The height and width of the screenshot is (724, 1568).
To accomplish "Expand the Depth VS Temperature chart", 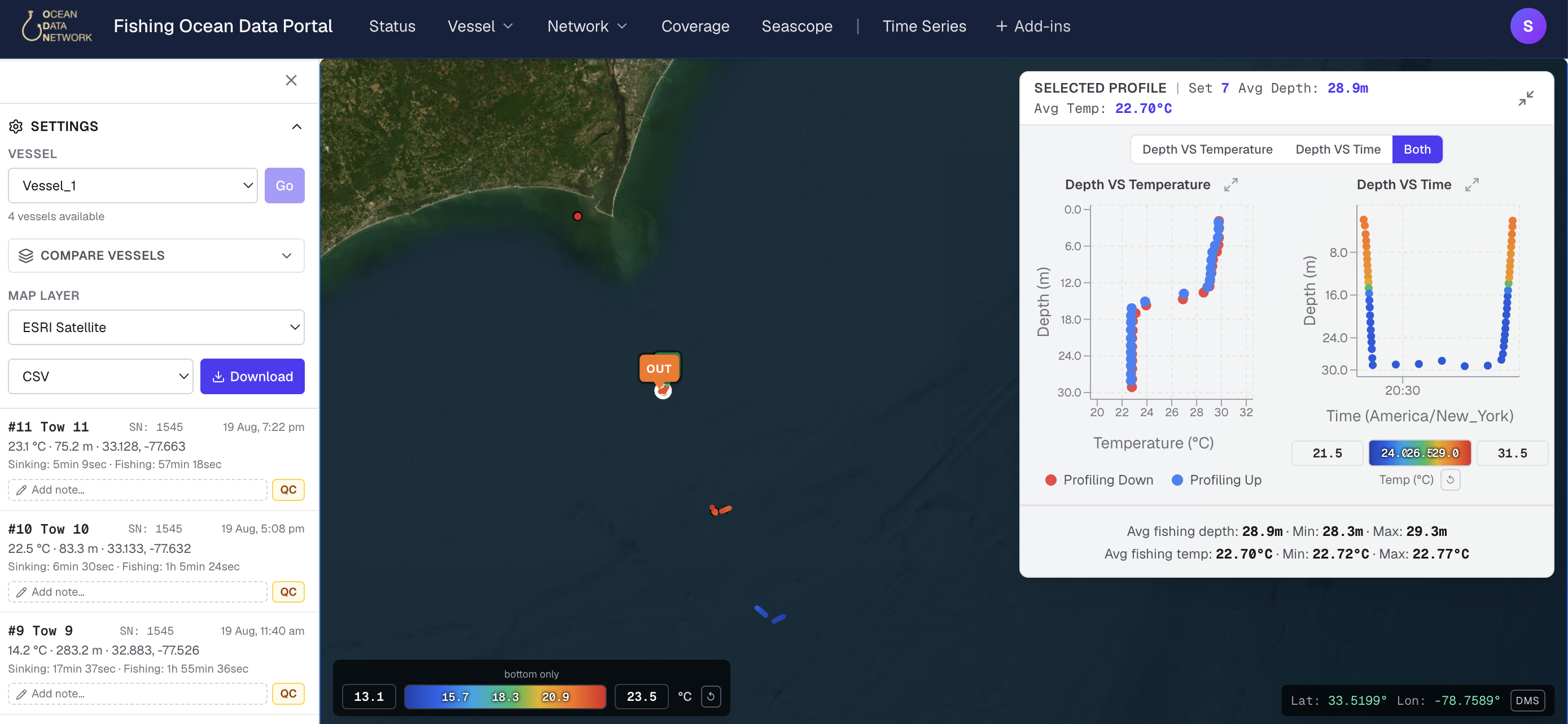I will pos(1231,185).
